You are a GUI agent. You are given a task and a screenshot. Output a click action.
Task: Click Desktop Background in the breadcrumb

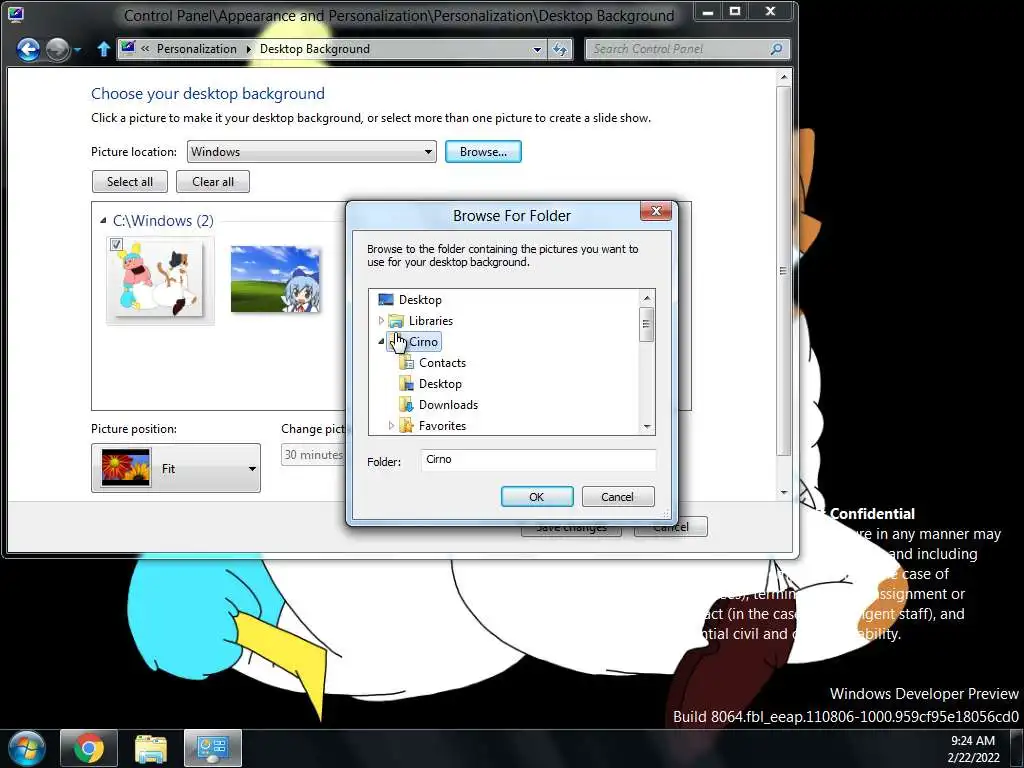point(315,49)
